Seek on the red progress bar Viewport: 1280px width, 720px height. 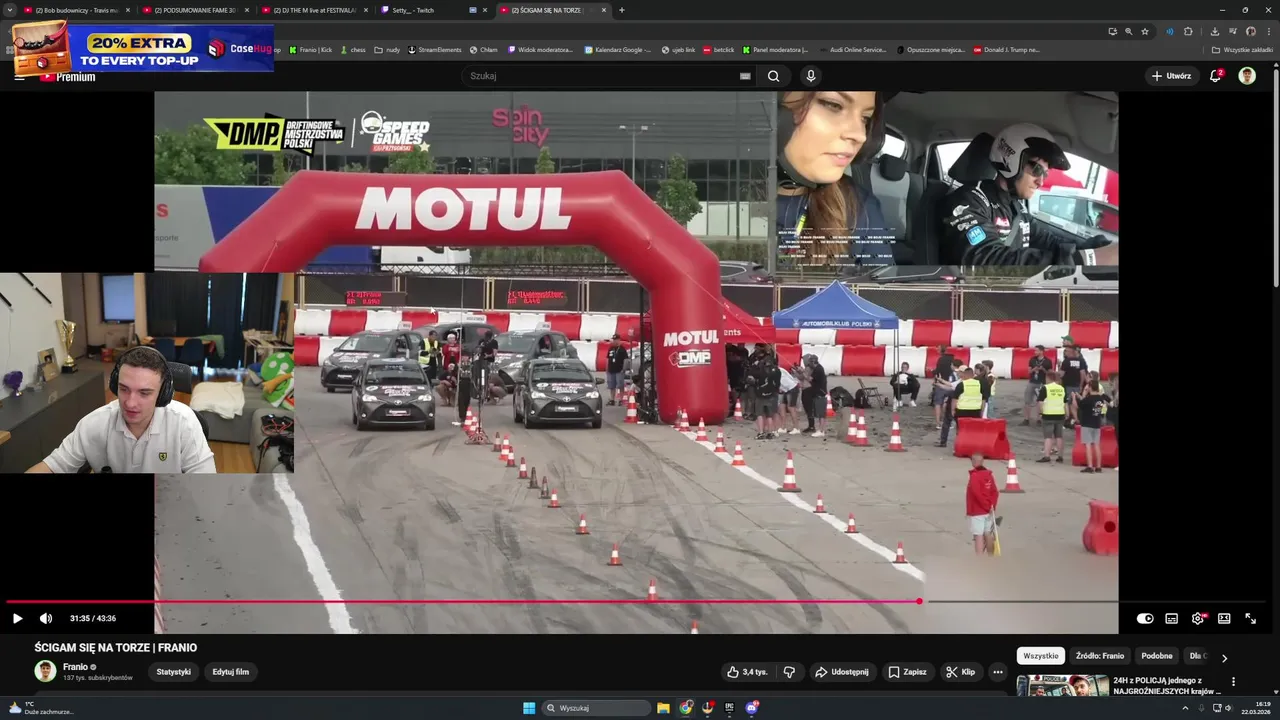[462, 602]
